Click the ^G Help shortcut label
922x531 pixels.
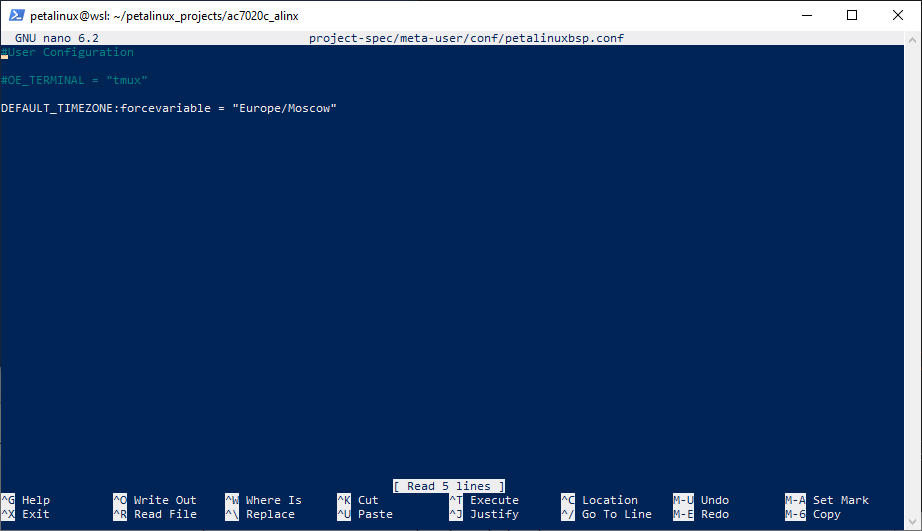tap(26, 500)
